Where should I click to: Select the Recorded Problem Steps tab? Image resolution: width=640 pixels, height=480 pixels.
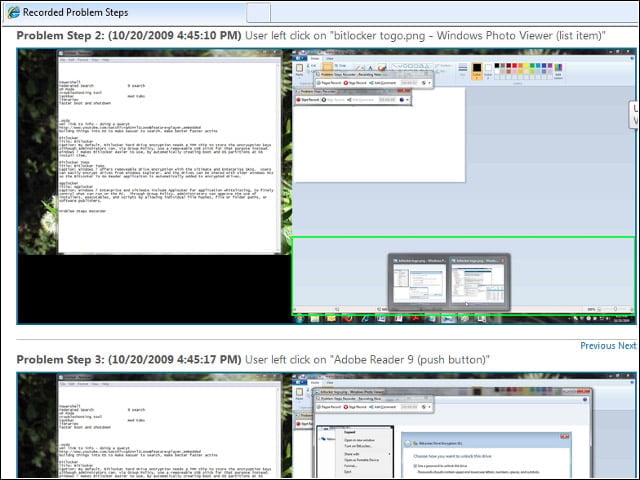pyautogui.click(x=124, y=13)
